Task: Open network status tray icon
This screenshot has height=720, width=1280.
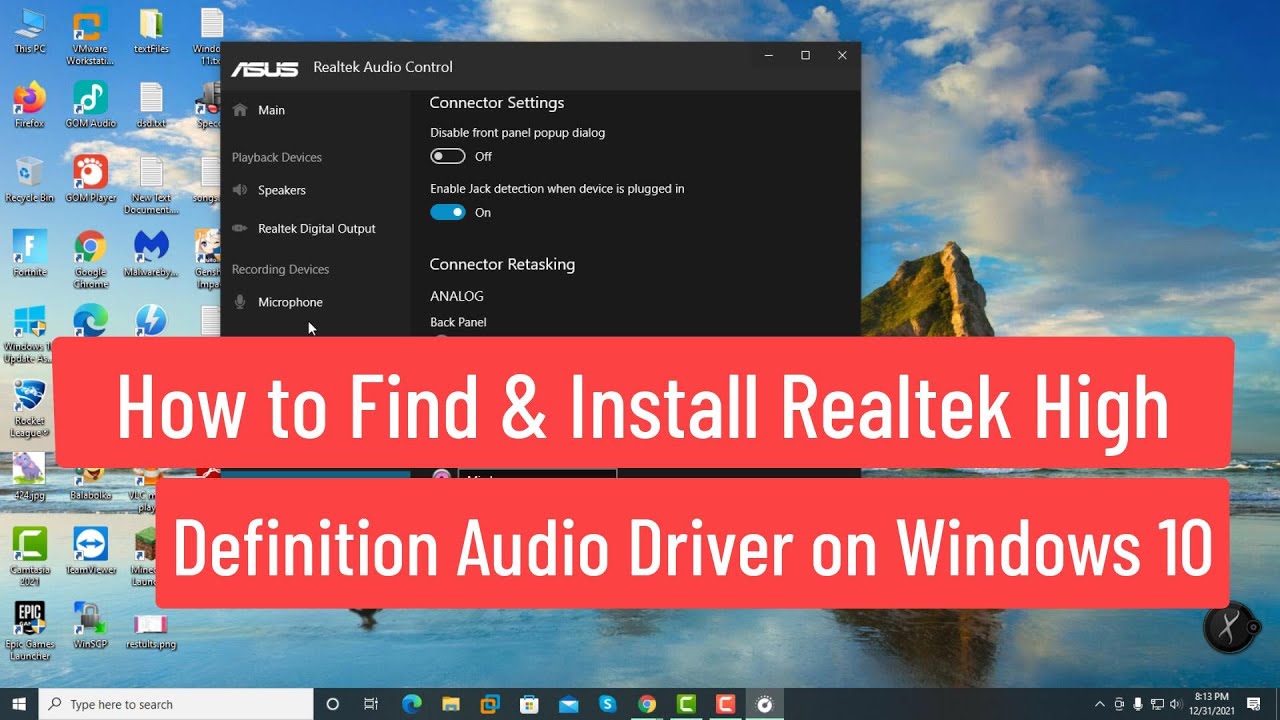Action: point(1157,704)
